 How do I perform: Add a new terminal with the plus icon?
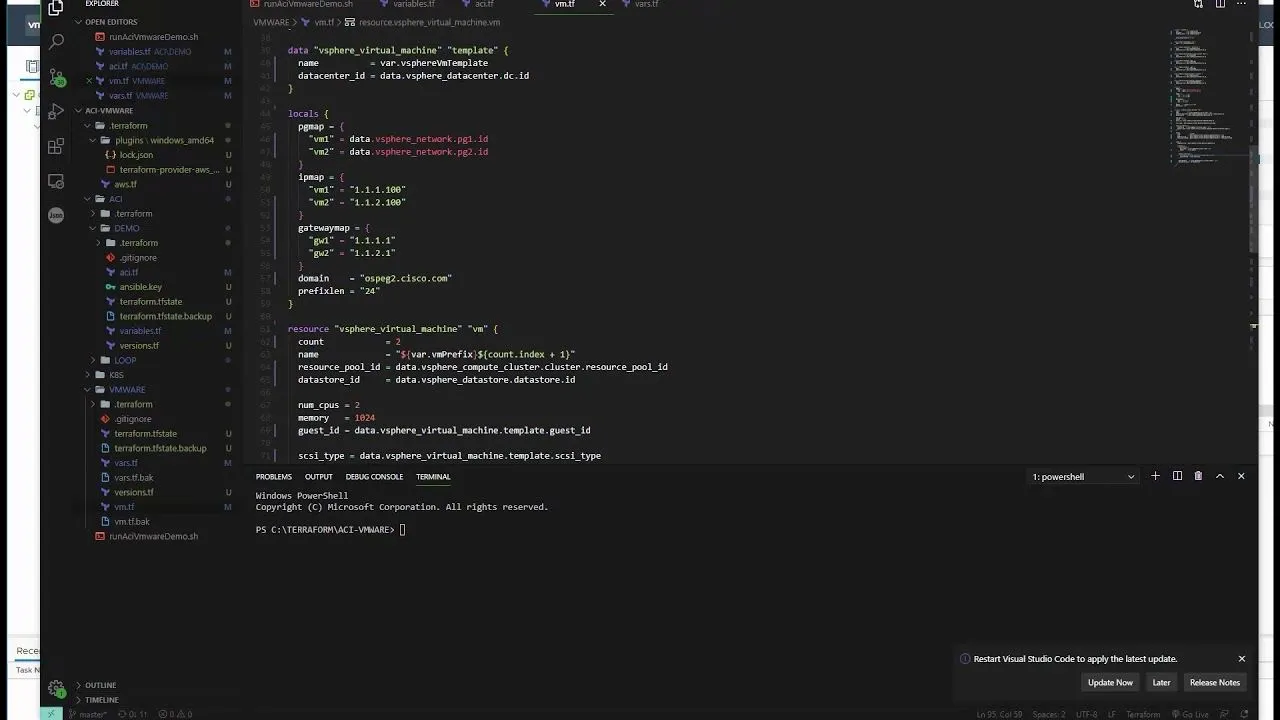pos(1155,476)
